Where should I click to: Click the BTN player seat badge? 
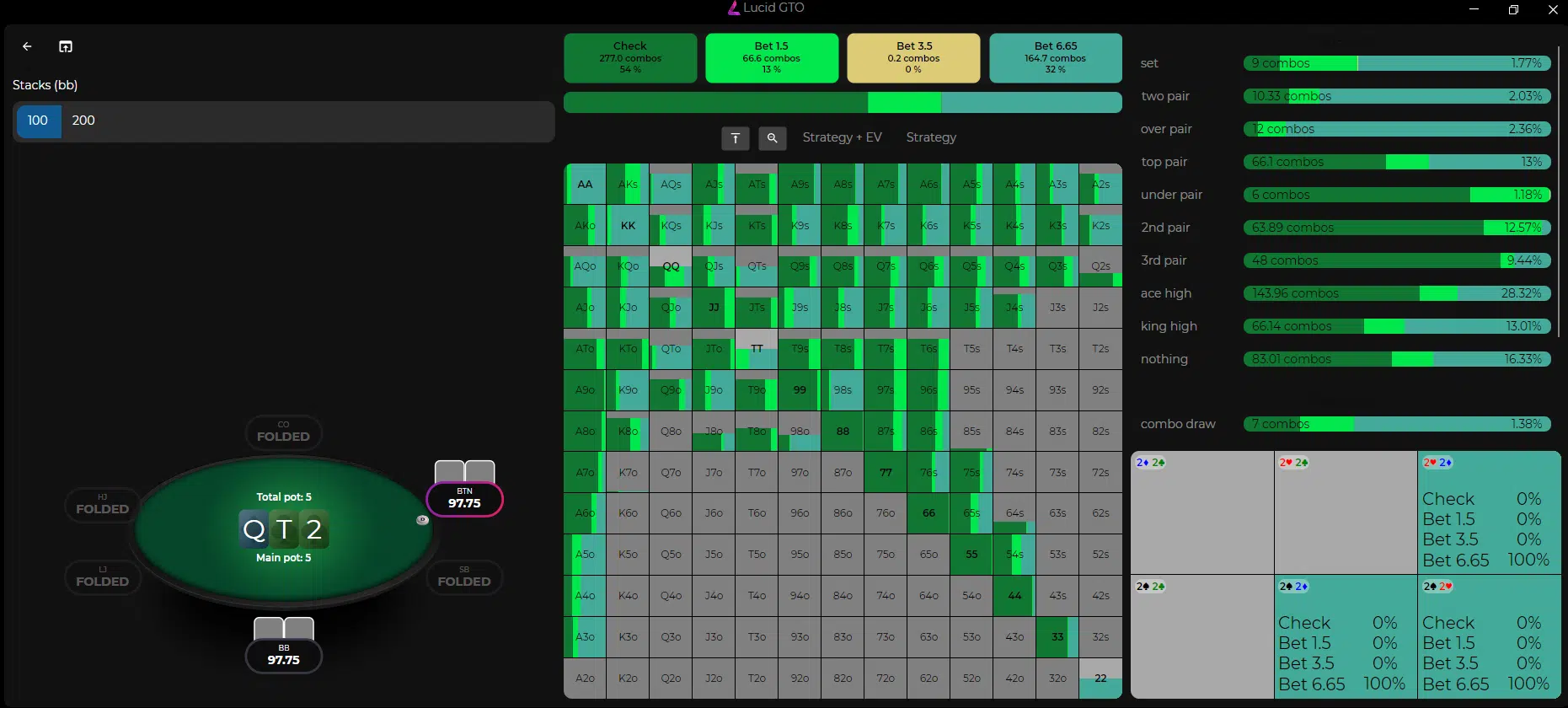(464, 498)
